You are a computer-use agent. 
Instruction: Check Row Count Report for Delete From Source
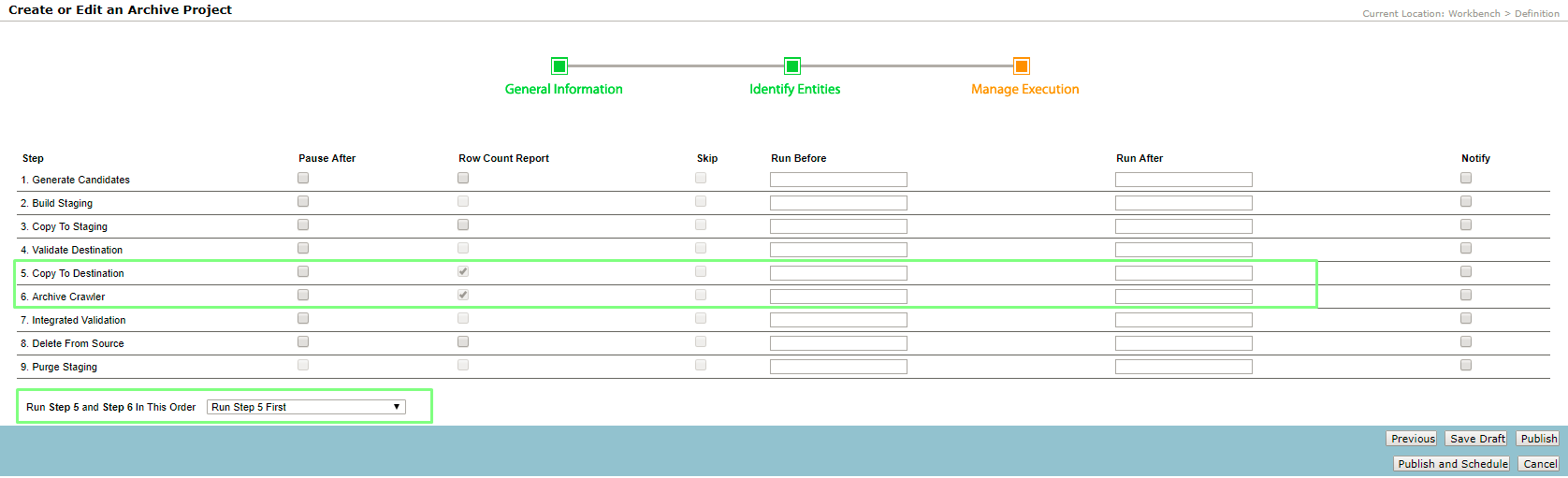pyautogui.click(x=463, y=341)
